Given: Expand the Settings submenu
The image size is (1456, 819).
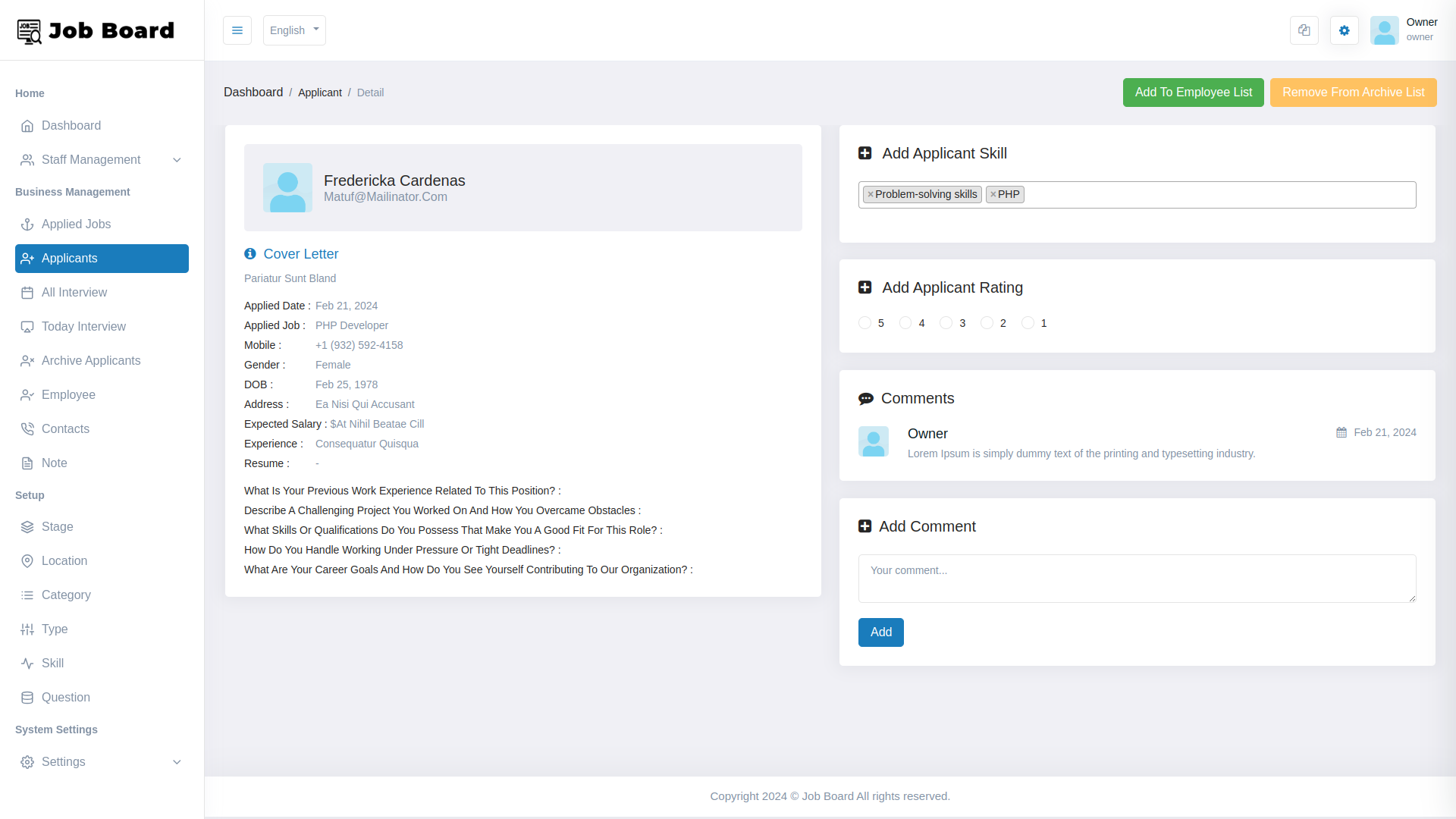Looking at the screenshot, I should pos(177,762).
